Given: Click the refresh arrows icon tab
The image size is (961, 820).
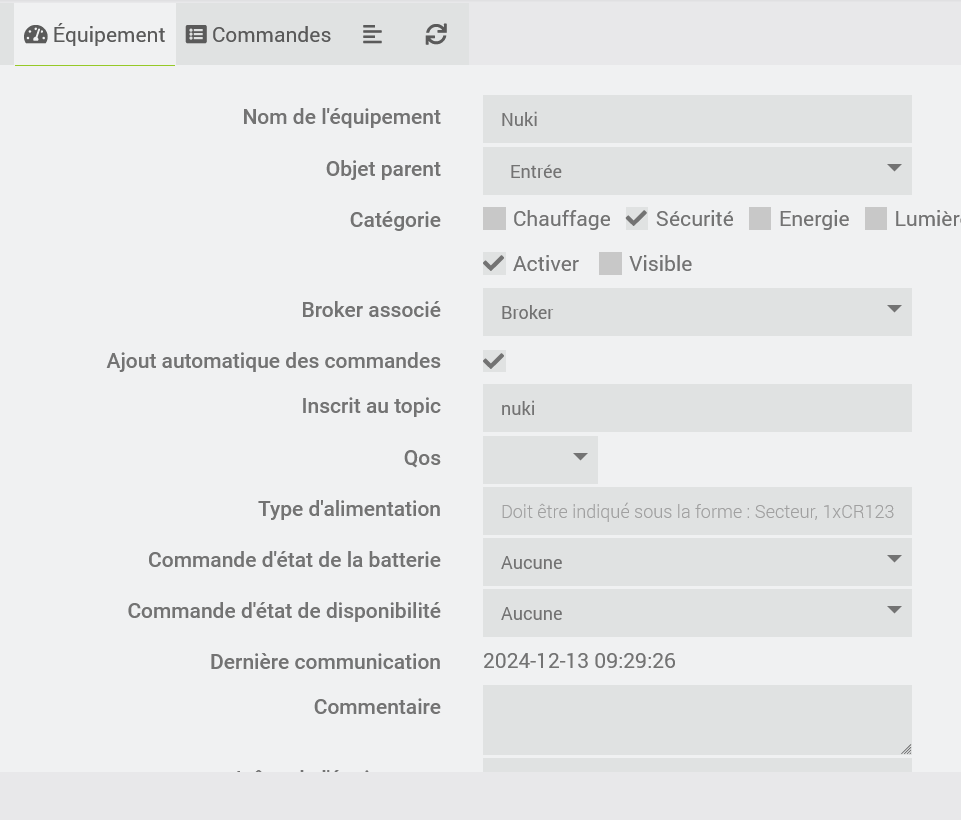Looking at the screenshot, I should click(436, 35).
